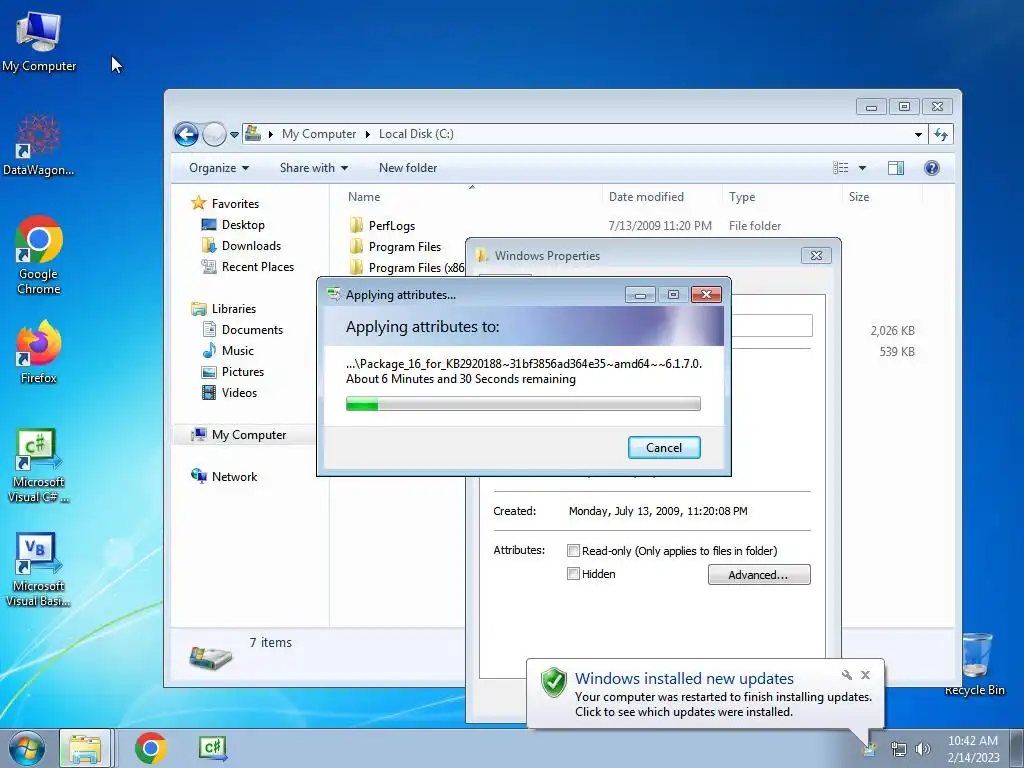This screenshot has height=768, width=1024.
Task: Open Advanced attributes settings
Action: (759, 575)
